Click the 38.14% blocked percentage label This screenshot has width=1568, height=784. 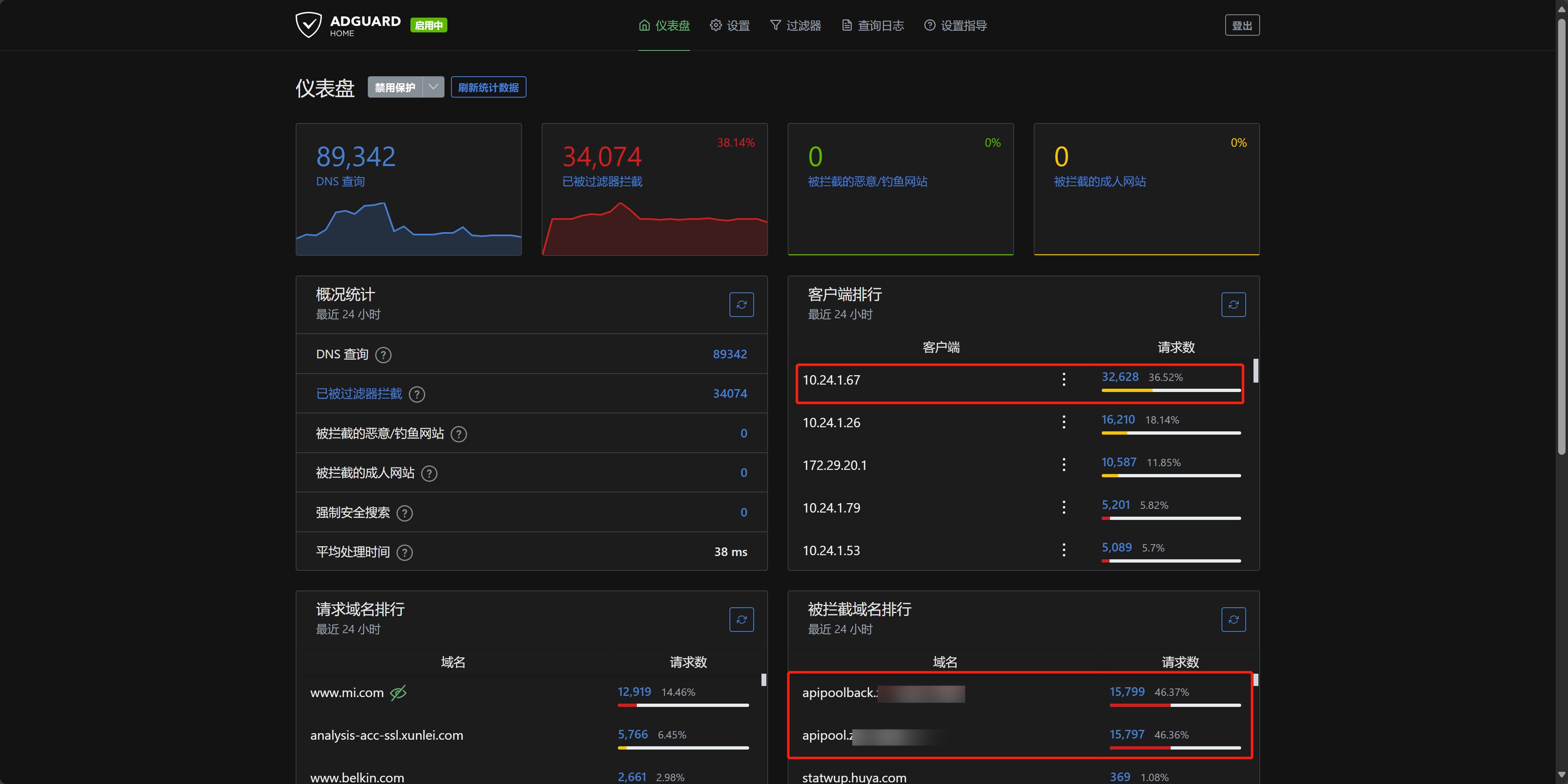pos(735,142)
